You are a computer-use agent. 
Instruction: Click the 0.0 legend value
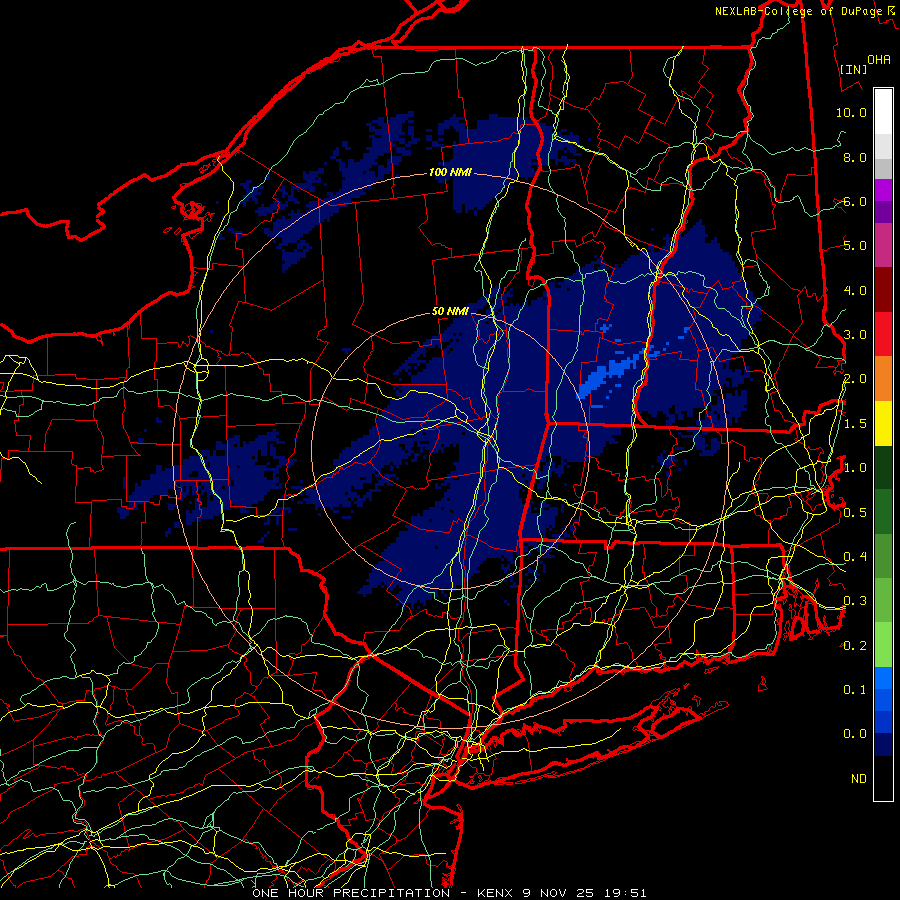855,734
